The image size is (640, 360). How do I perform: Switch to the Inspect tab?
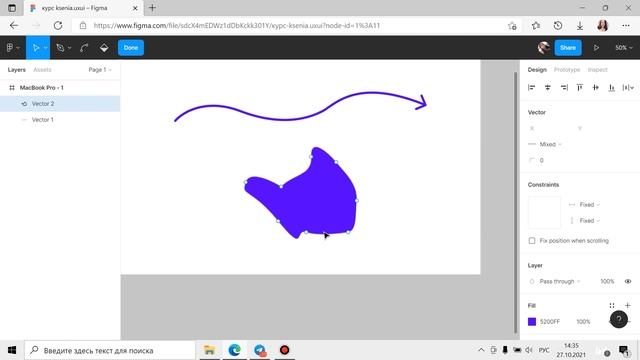pyautogui.click(x=598, y=70)
